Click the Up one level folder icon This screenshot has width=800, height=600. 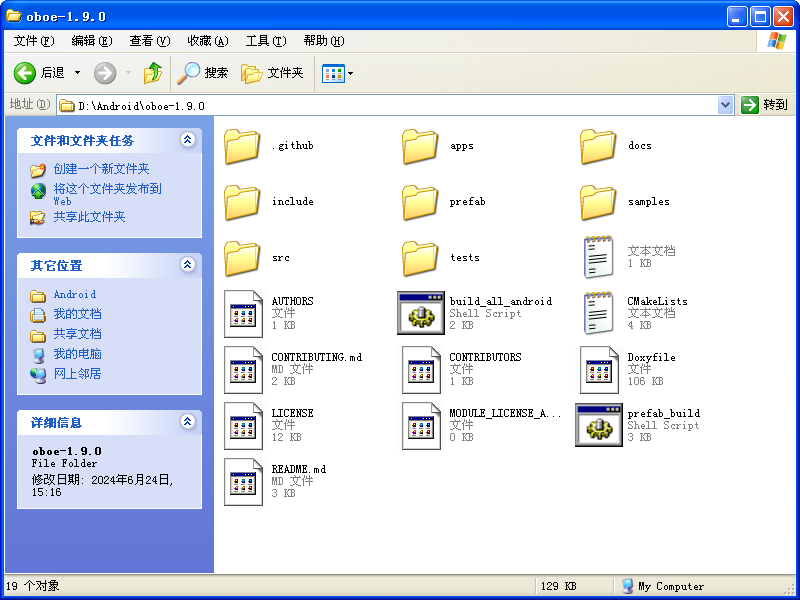coord(153,73)
